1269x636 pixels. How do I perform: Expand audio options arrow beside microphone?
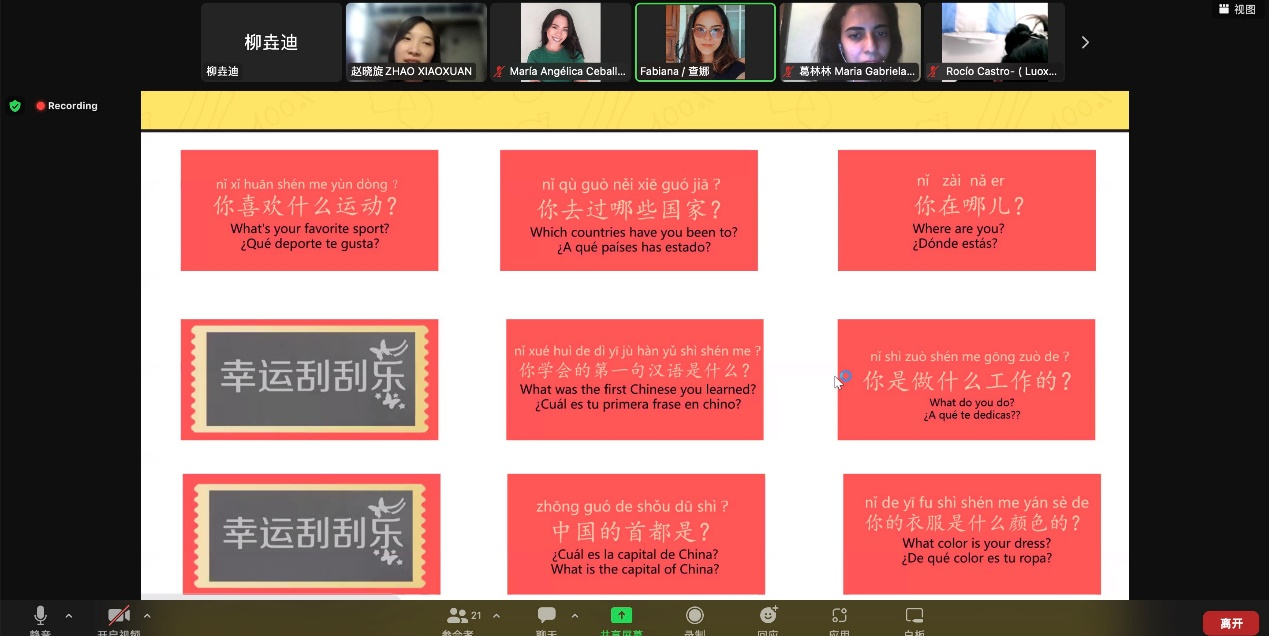pos(69,616)
